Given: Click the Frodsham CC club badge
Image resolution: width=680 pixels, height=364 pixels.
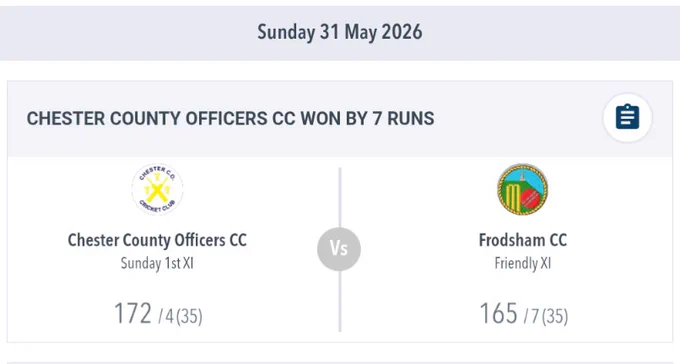Looking at the screenshot, I should [x=523, y=189].
